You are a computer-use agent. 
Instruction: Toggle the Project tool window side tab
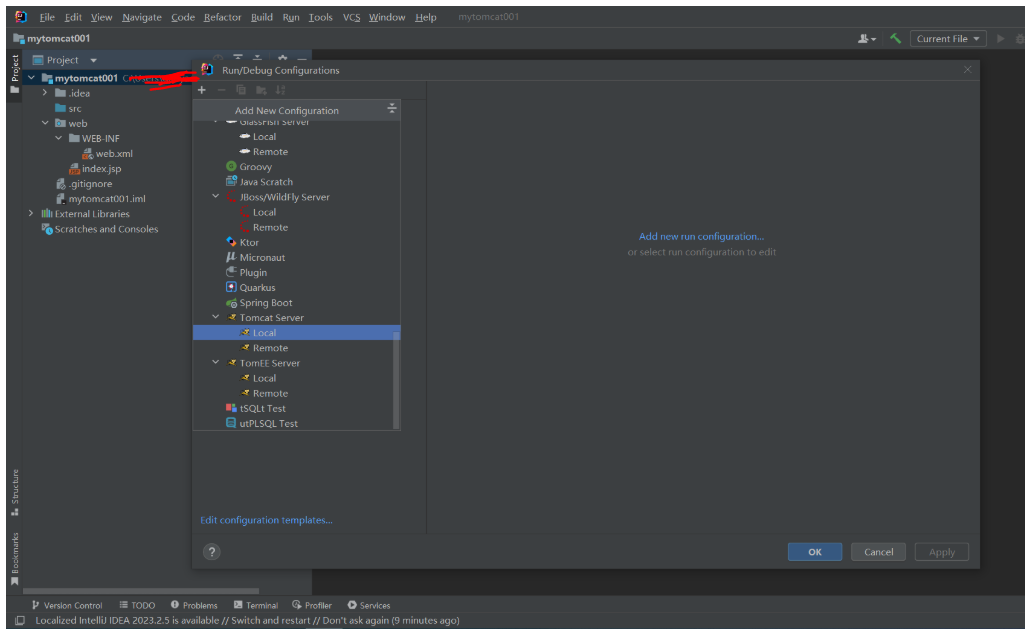coord(15,74)
